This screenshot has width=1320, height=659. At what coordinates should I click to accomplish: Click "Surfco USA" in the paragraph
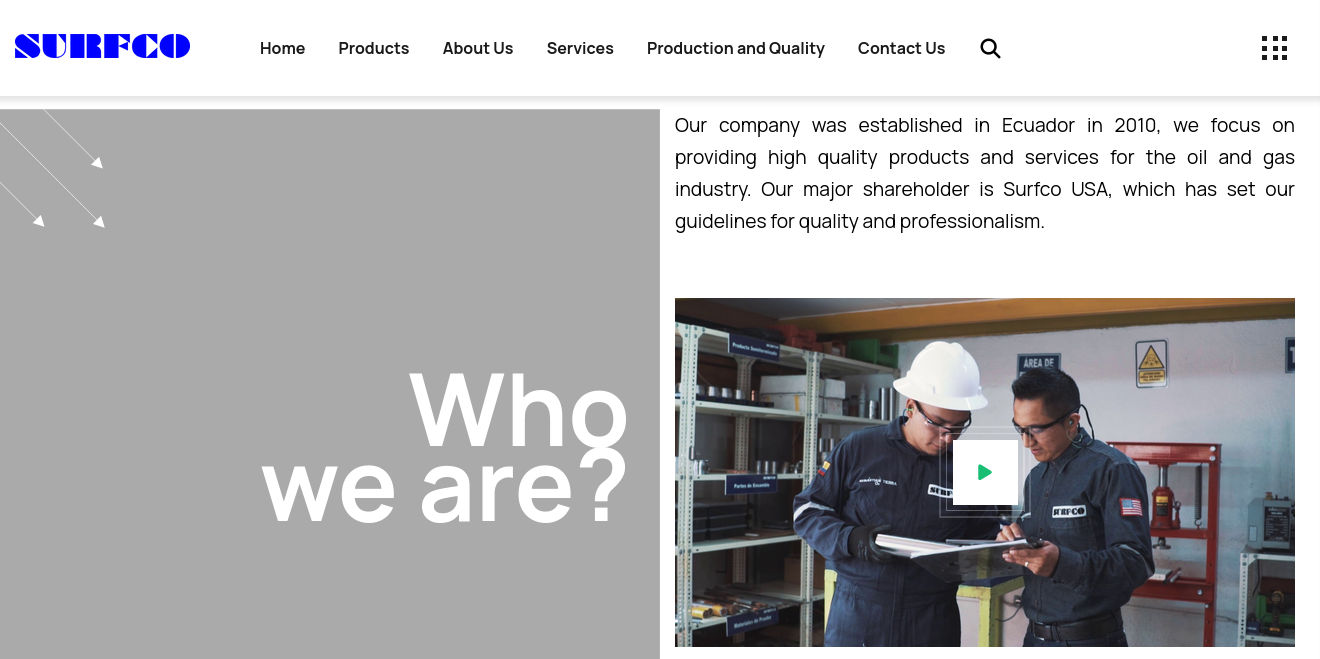coord(1055,189)
